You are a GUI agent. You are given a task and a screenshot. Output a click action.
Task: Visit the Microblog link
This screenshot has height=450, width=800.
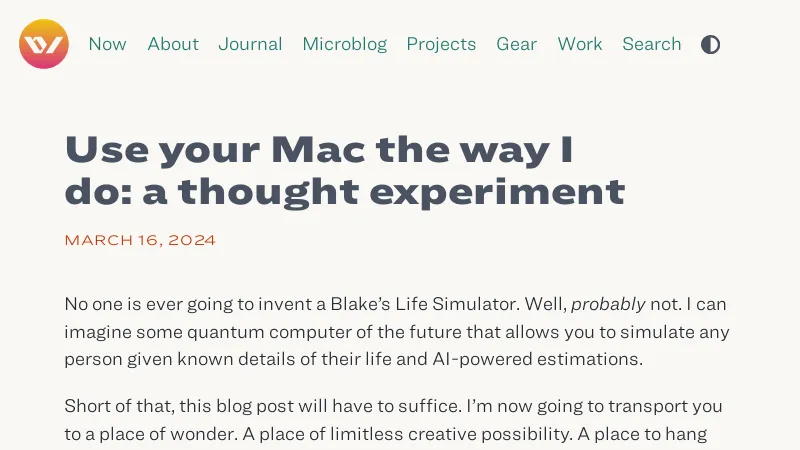tap(344, 44)
